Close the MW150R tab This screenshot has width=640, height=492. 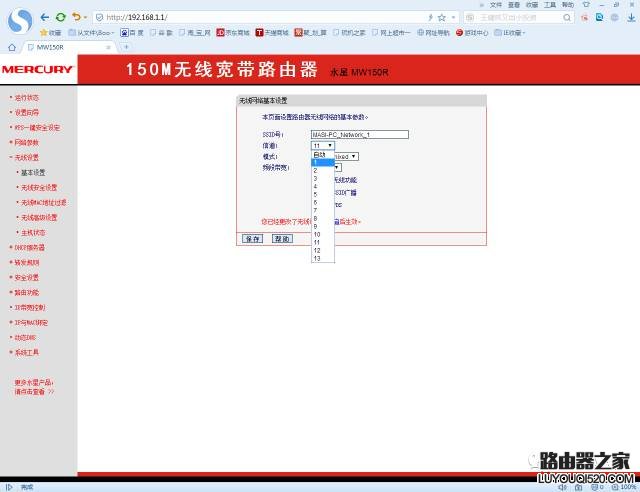(x=109, y=47)
